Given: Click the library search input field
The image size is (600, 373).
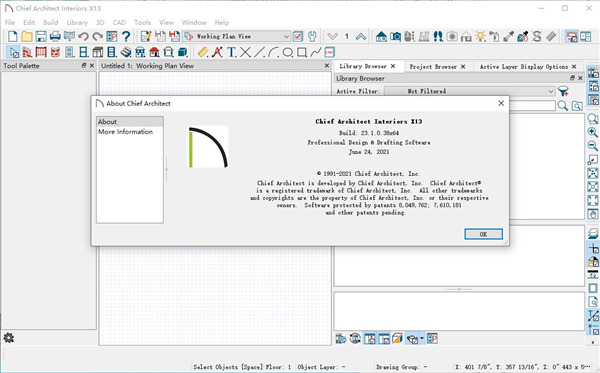Looking at the screenshot, I should [x=532, y=106].
